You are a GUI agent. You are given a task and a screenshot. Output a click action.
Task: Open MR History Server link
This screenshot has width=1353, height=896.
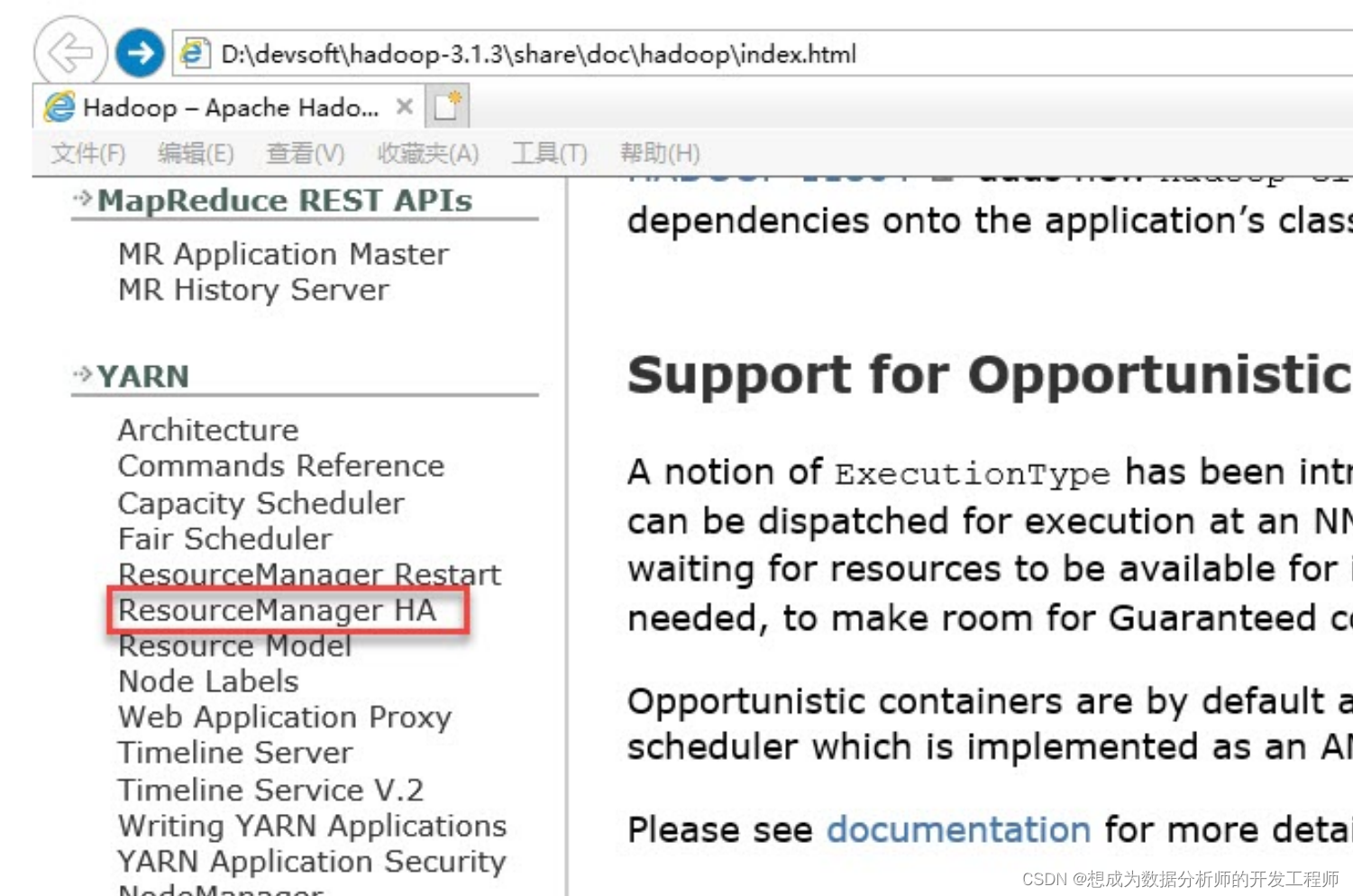pos(253,289)
